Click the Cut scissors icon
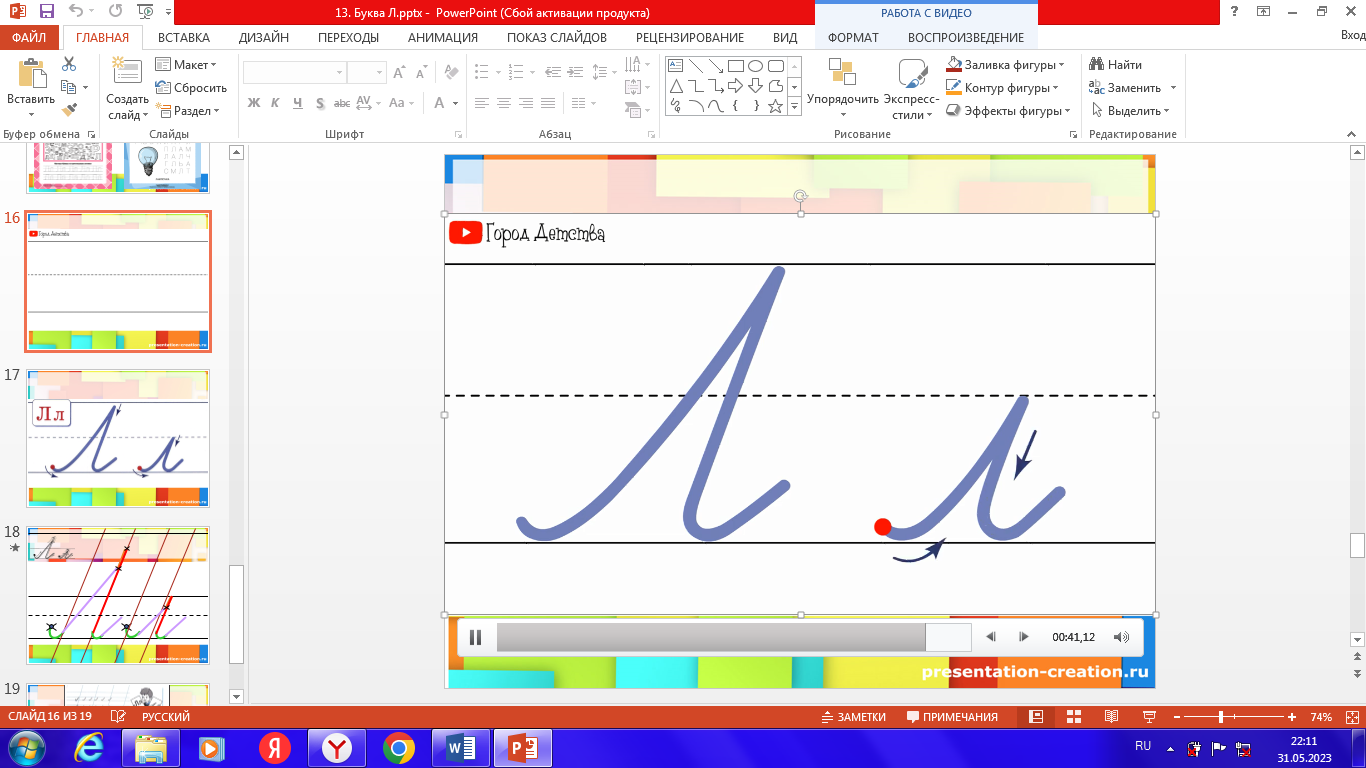The height and width of the screenshot is (768, 1366). pos(69,64)
